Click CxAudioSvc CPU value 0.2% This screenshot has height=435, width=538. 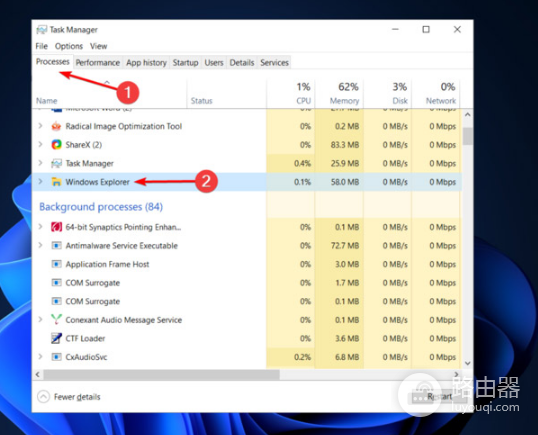pos(302,357)
